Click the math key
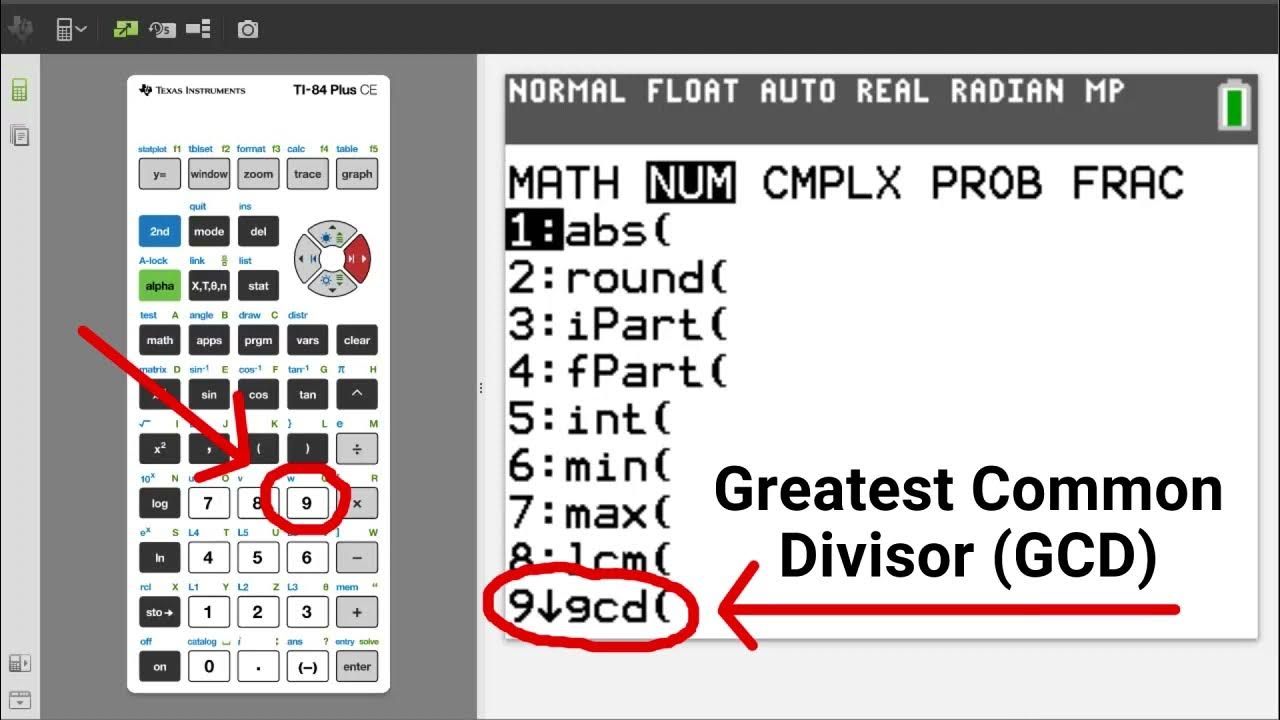Viewport: 1280px width, 720px height. (x=160, y=340)
